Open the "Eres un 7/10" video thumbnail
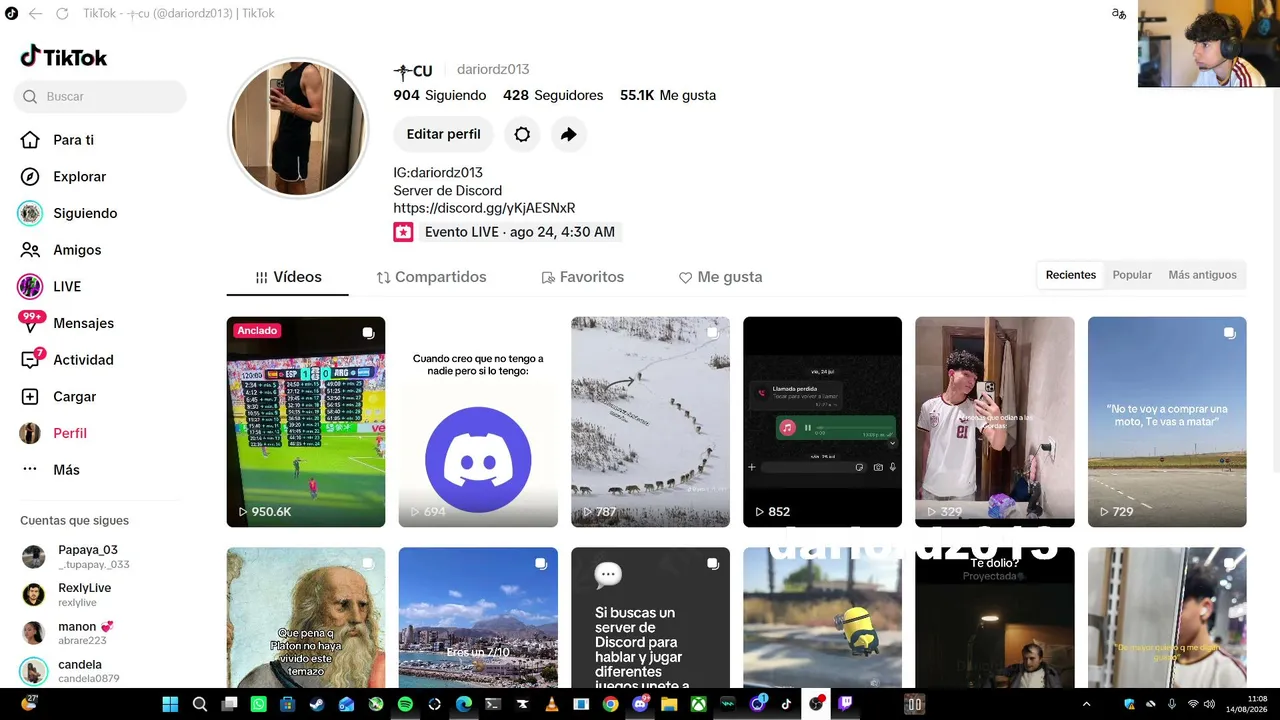 (x=478, y=618)
